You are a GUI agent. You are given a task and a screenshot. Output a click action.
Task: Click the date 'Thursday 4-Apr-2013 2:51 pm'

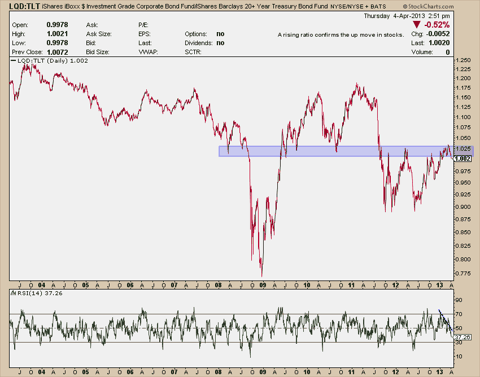point(407,16)
